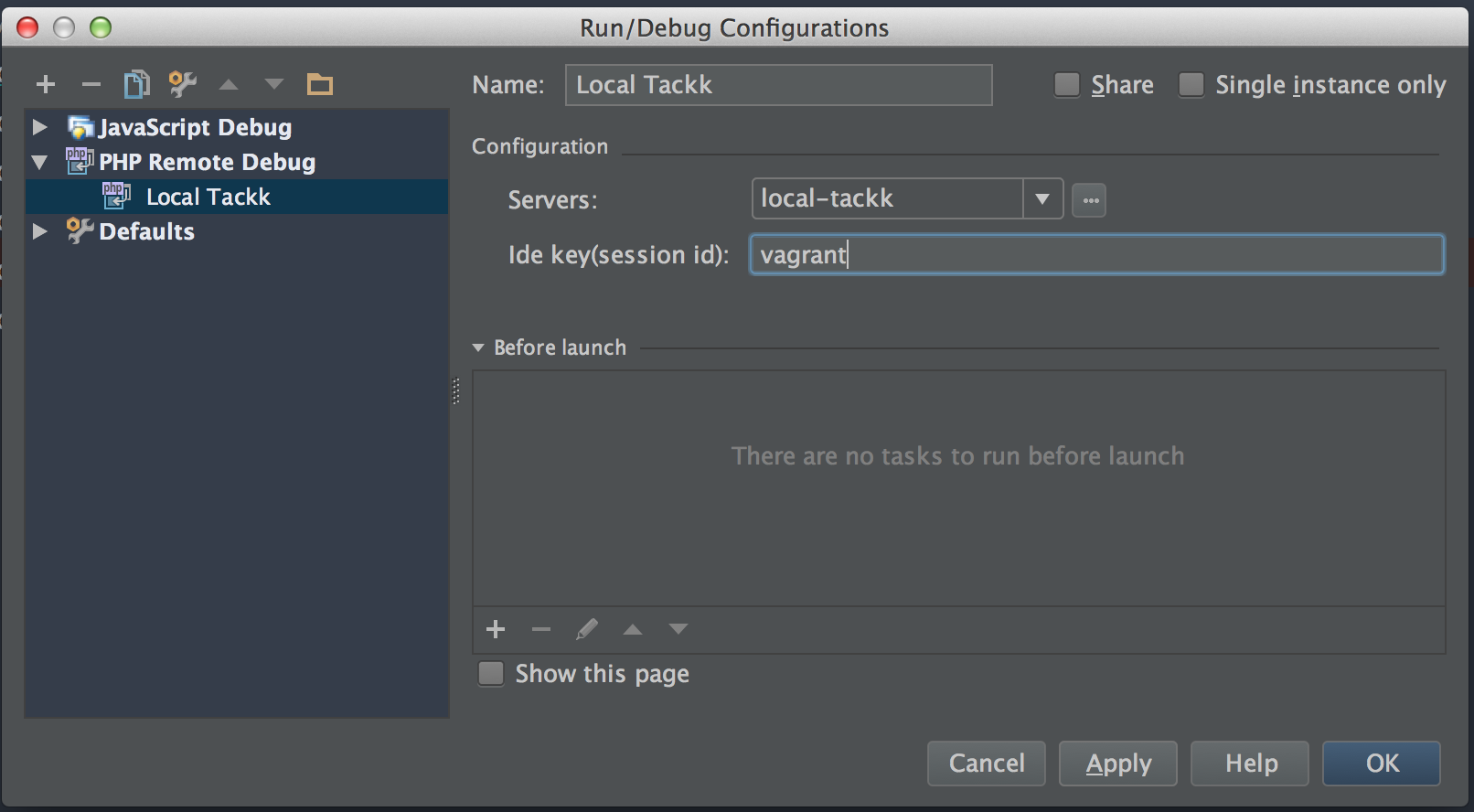Image resolution: width=1474 pixels, height=812 pixels.
Task: Remove the selected run configuration
Action: coord(91,85)
